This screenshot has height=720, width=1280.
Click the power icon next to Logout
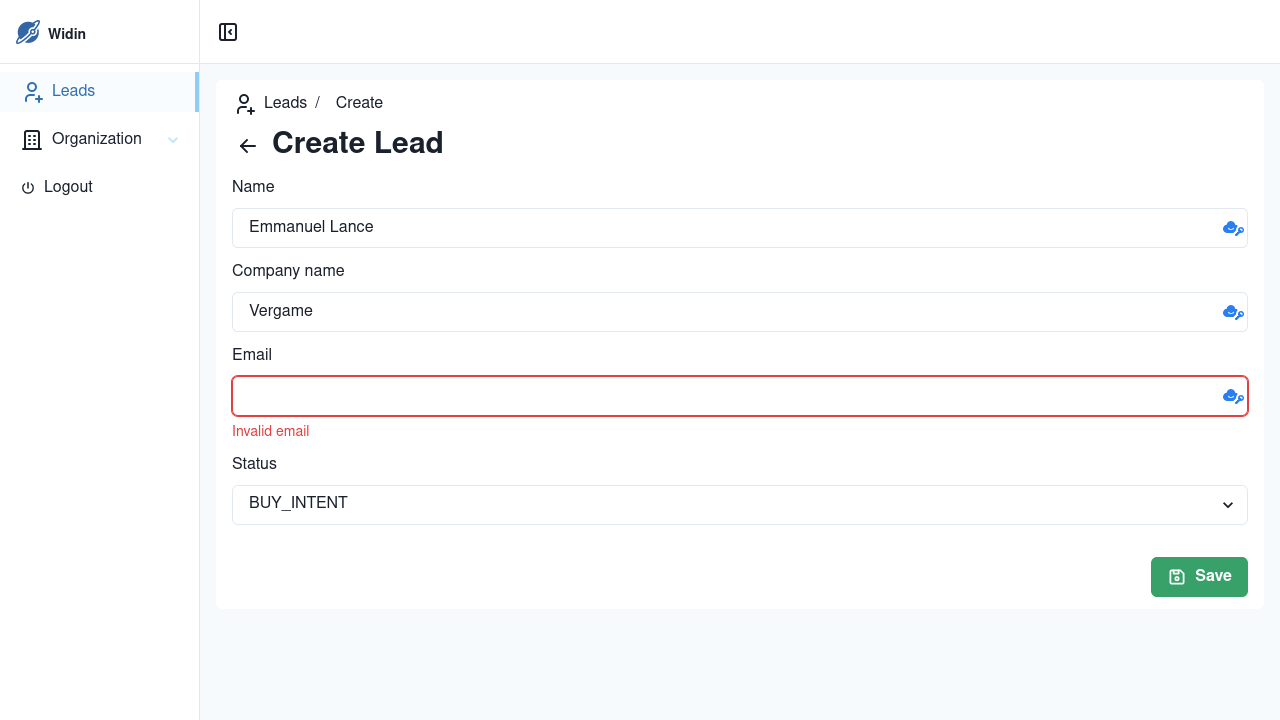tap(28, 187)
